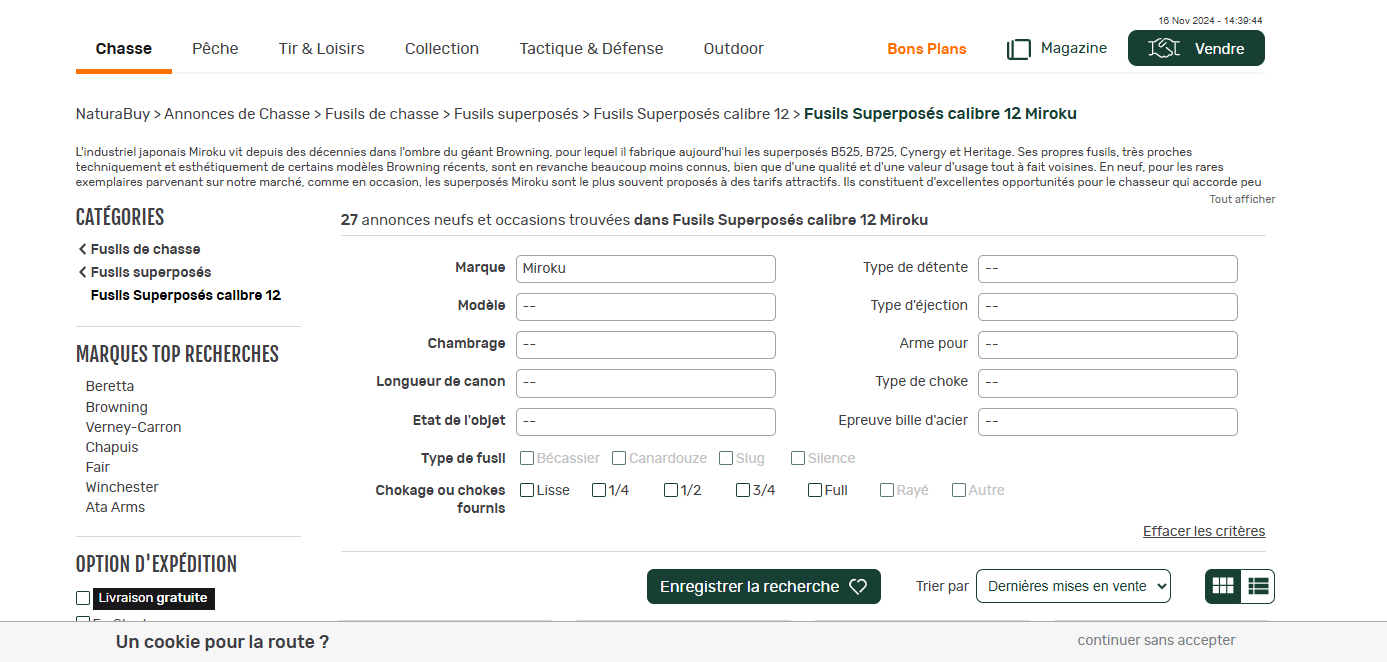
Task: Switch to list view layout
Action: coord(1258,586)
